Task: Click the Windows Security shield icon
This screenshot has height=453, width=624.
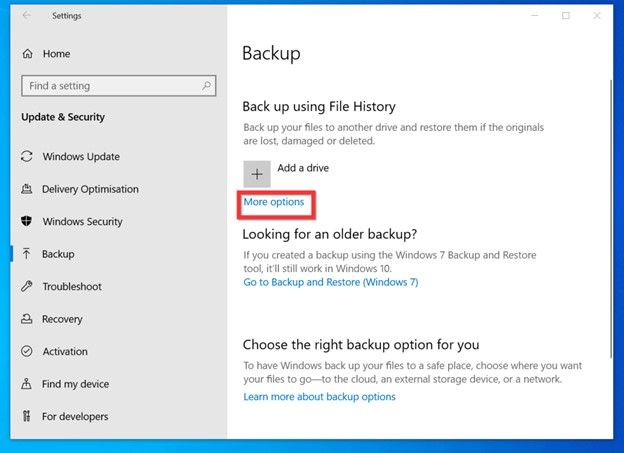Action: click(27, 222)
